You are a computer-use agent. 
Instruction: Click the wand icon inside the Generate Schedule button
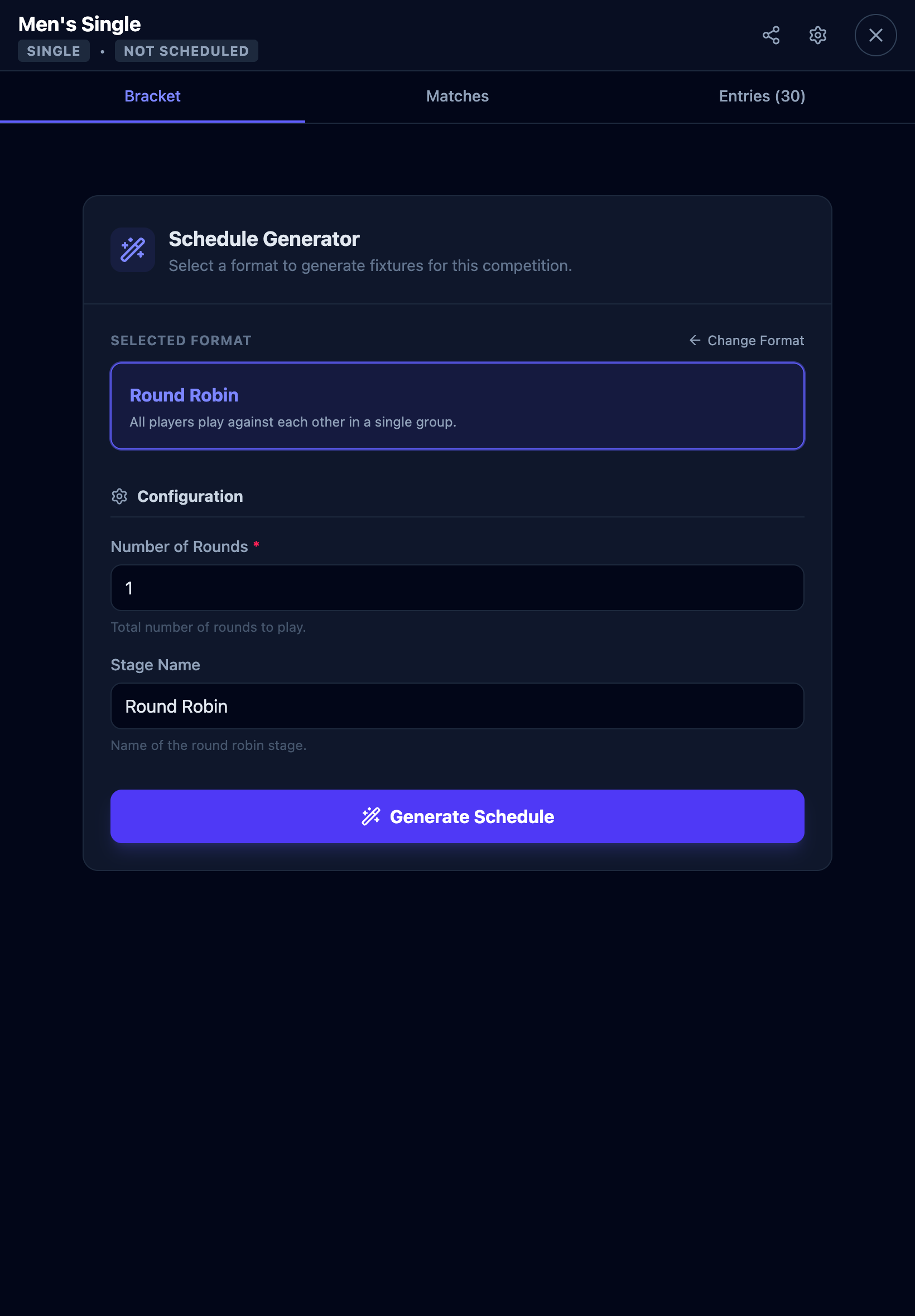(371, 816)
